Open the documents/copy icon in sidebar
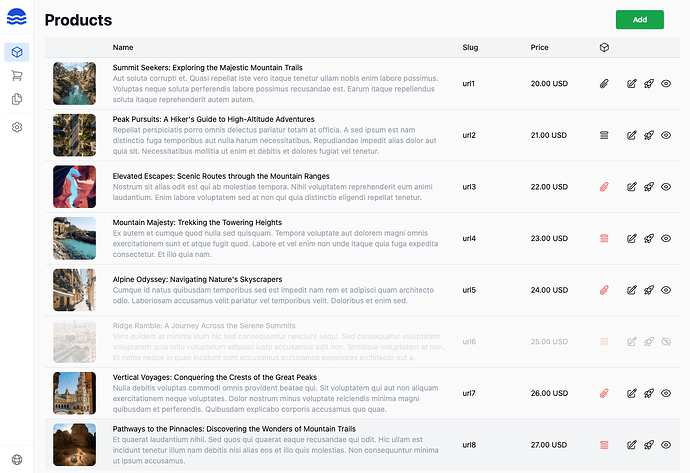 pos(17,99)
